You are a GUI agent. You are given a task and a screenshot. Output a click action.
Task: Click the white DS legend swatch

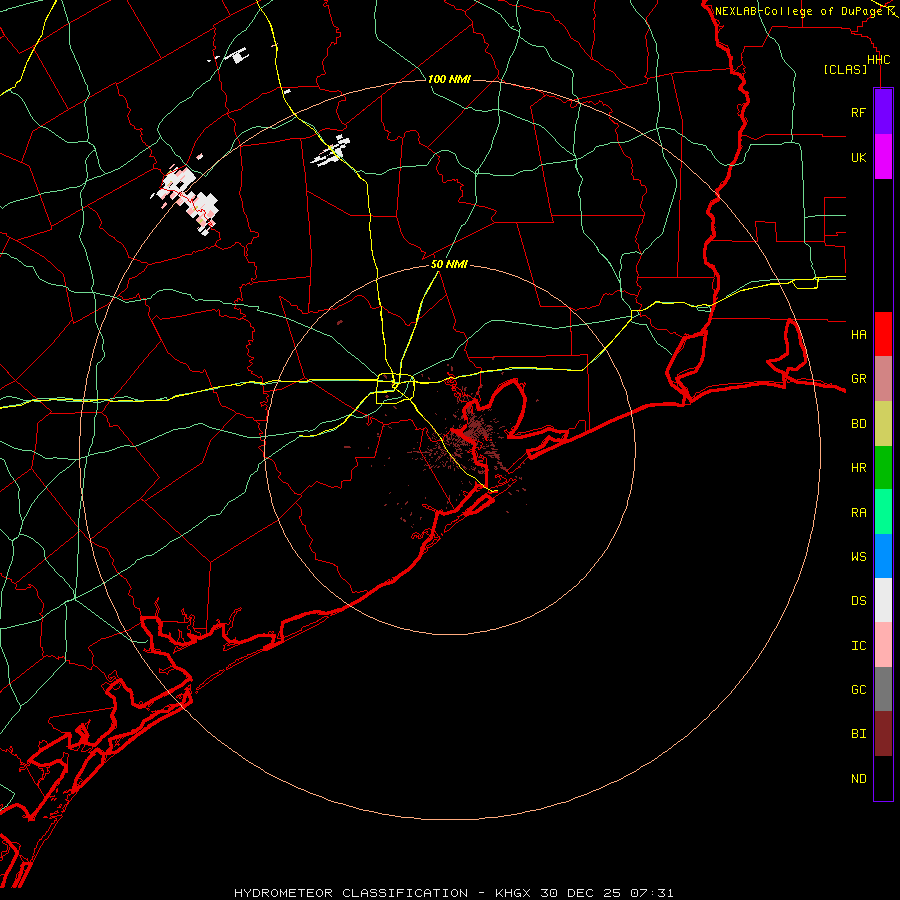[883, 600]
